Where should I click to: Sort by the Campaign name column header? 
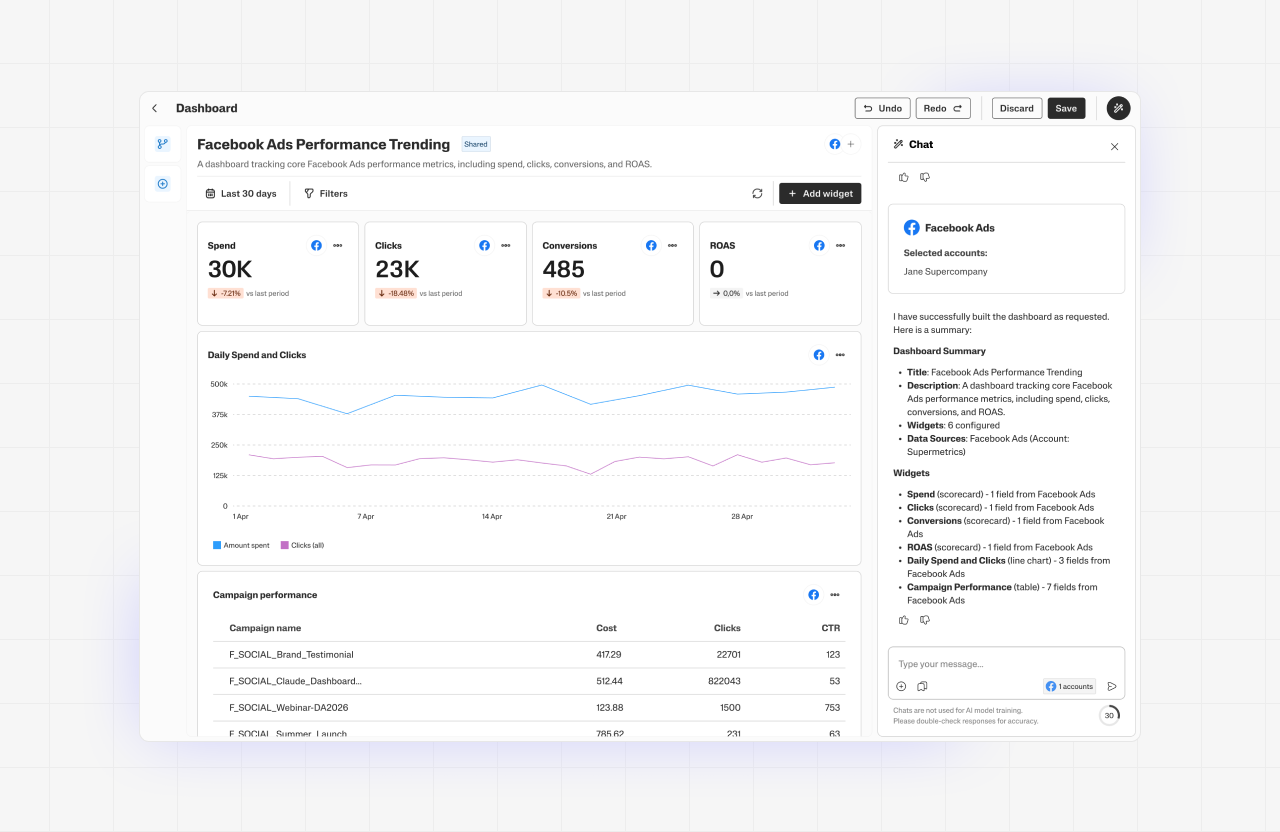click(x=265, y=628)
